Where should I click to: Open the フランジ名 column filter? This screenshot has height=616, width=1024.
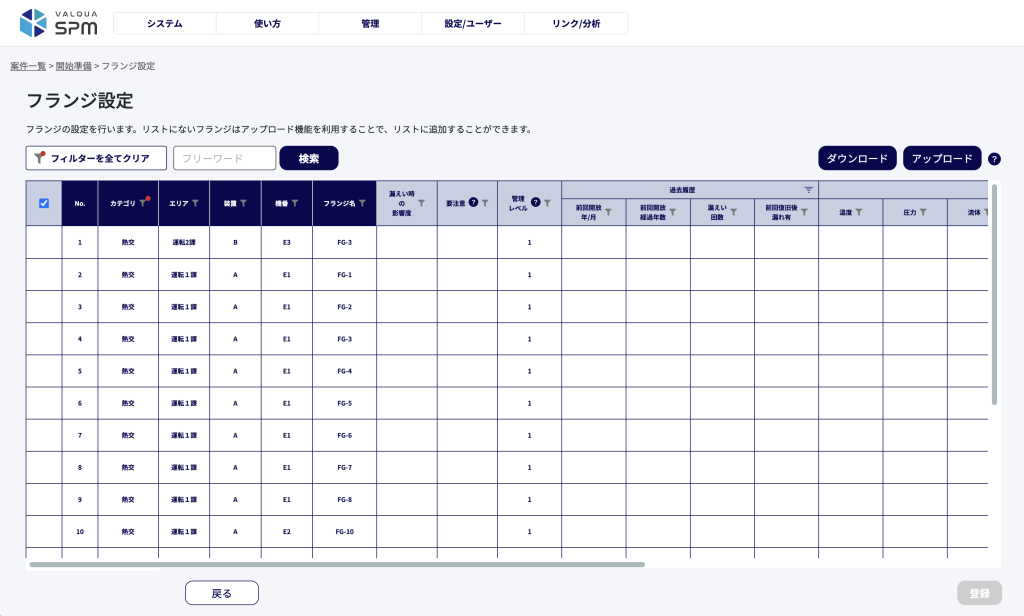click(362, 203)
